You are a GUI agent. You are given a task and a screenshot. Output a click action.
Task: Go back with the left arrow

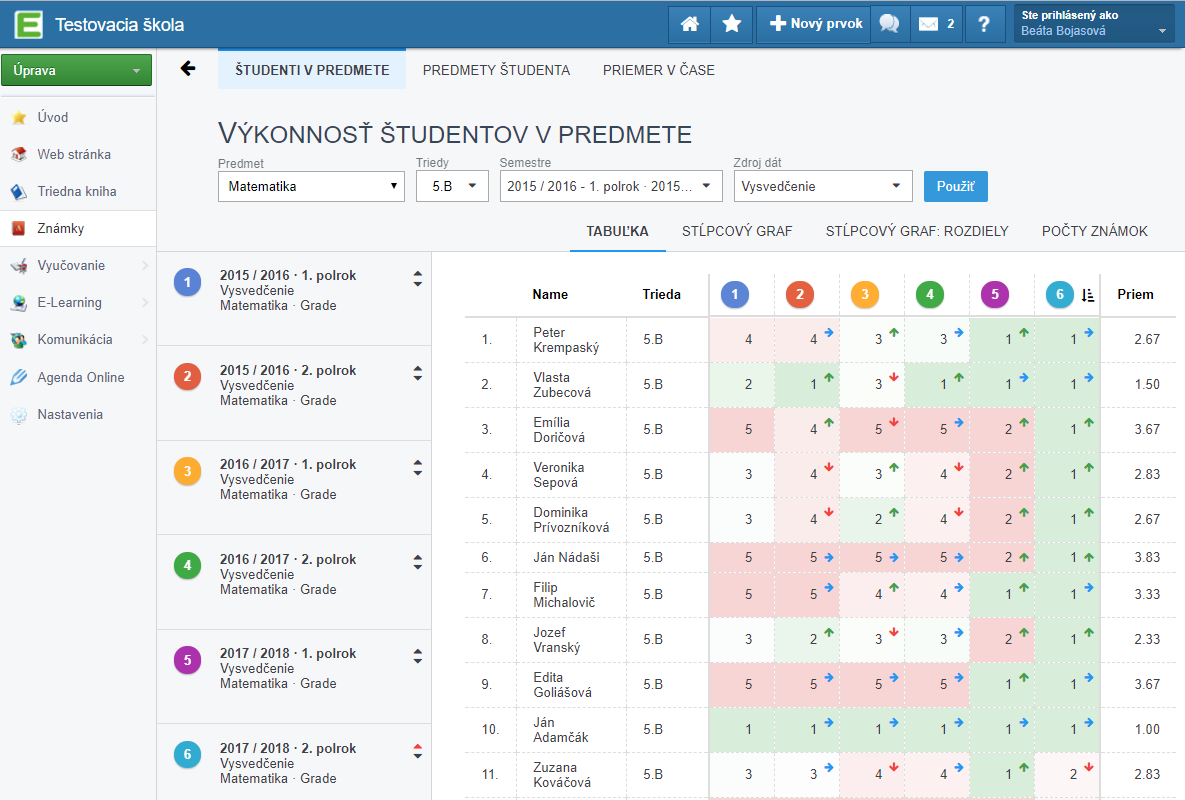point(187,69)
